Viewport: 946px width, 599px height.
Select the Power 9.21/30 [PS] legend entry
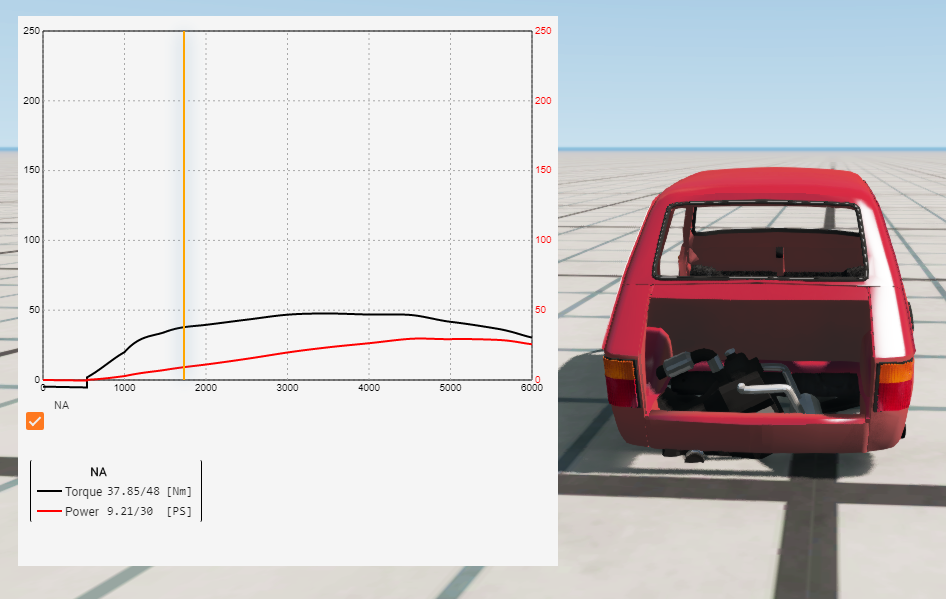coord(115,512)
